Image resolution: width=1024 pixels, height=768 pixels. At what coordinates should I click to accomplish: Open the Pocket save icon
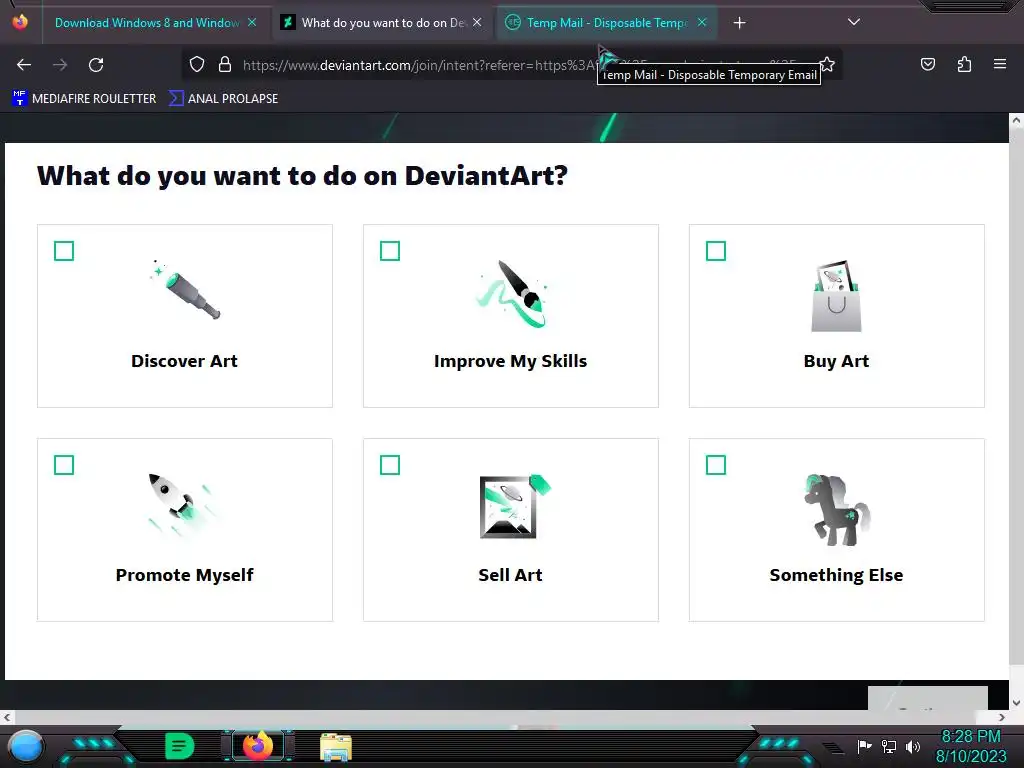[x=927, y=64]
